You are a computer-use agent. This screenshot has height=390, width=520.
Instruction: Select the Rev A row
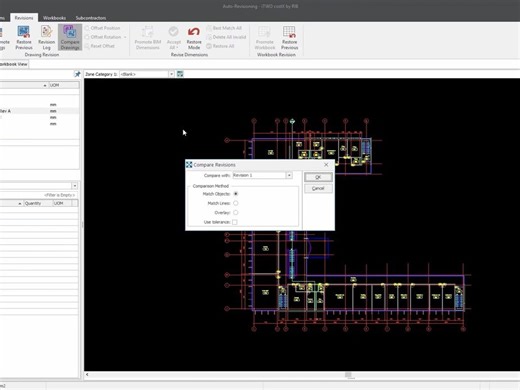[x=39, y=111]
